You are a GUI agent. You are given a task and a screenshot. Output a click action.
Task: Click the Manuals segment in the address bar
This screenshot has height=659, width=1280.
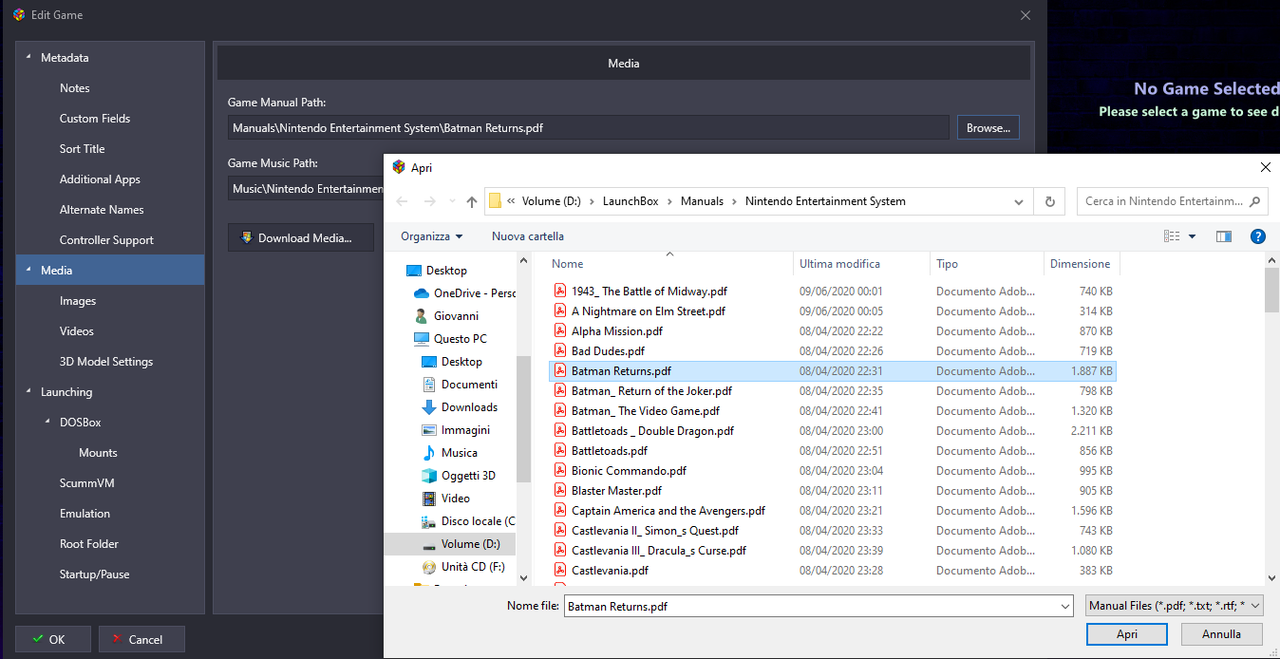pos(702,201)
